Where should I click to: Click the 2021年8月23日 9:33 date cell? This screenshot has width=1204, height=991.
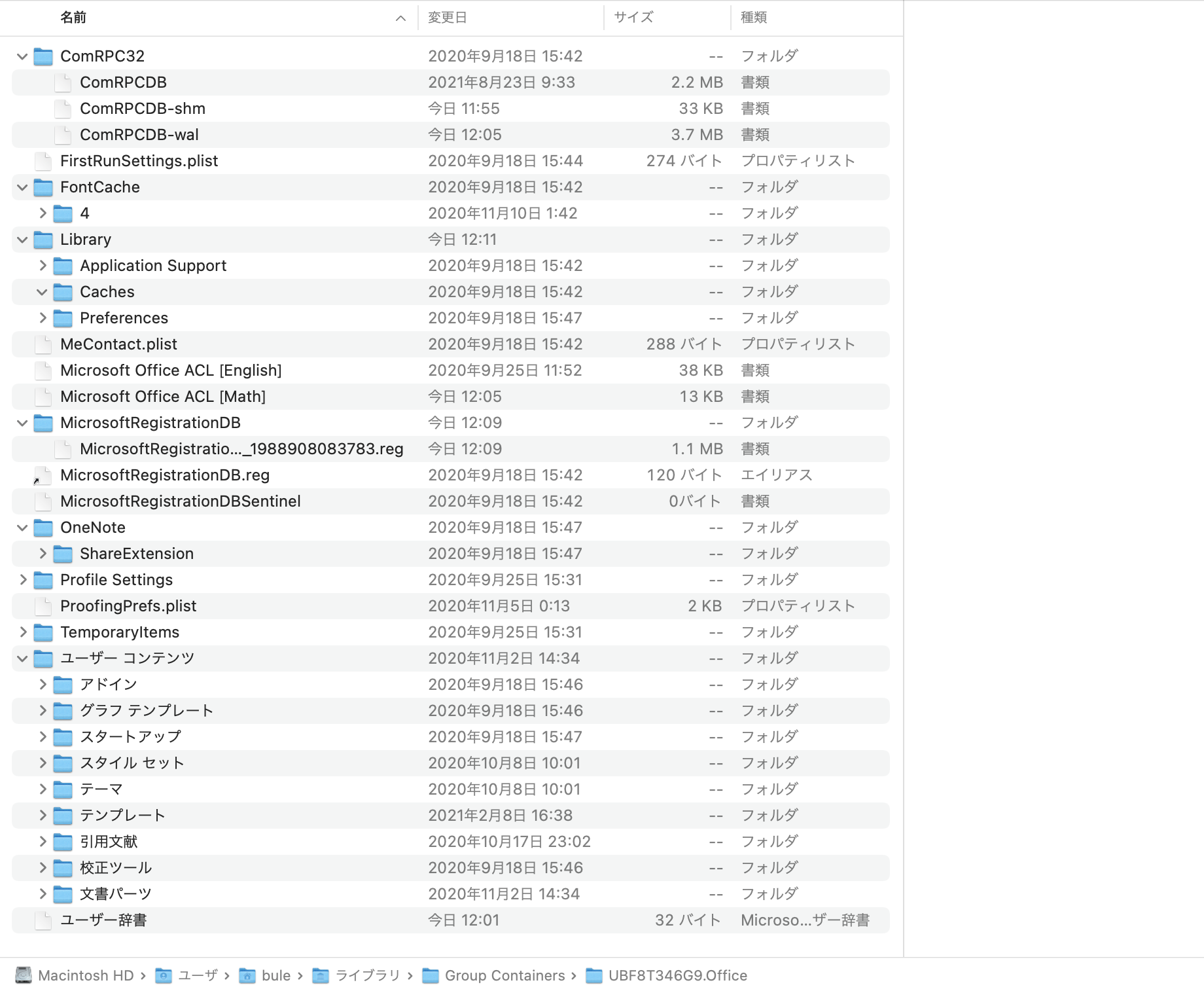pyautogui.click(x=502, y=82)
